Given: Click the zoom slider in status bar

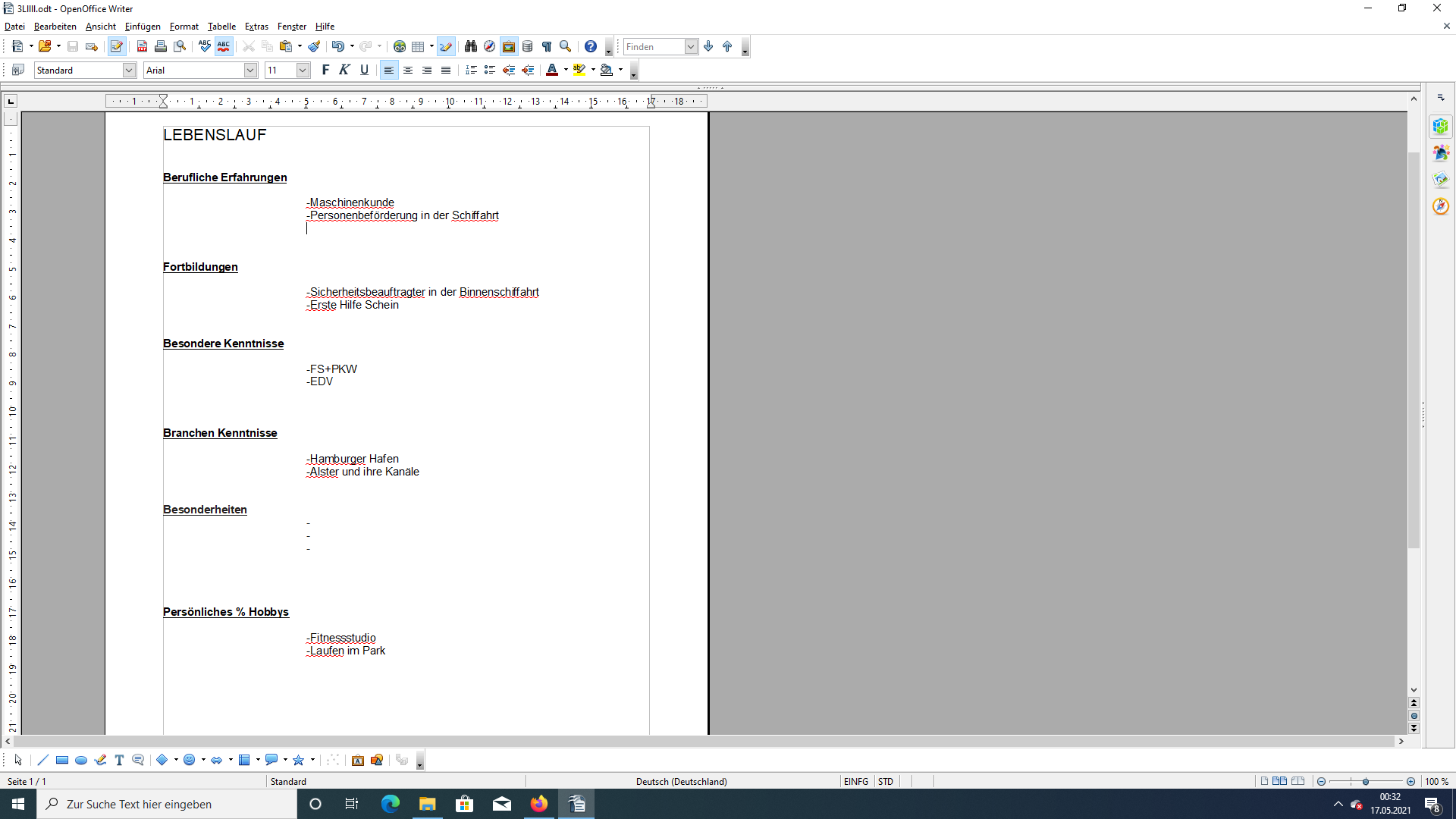Looking at the screenshot, I should click(1365, 781).
